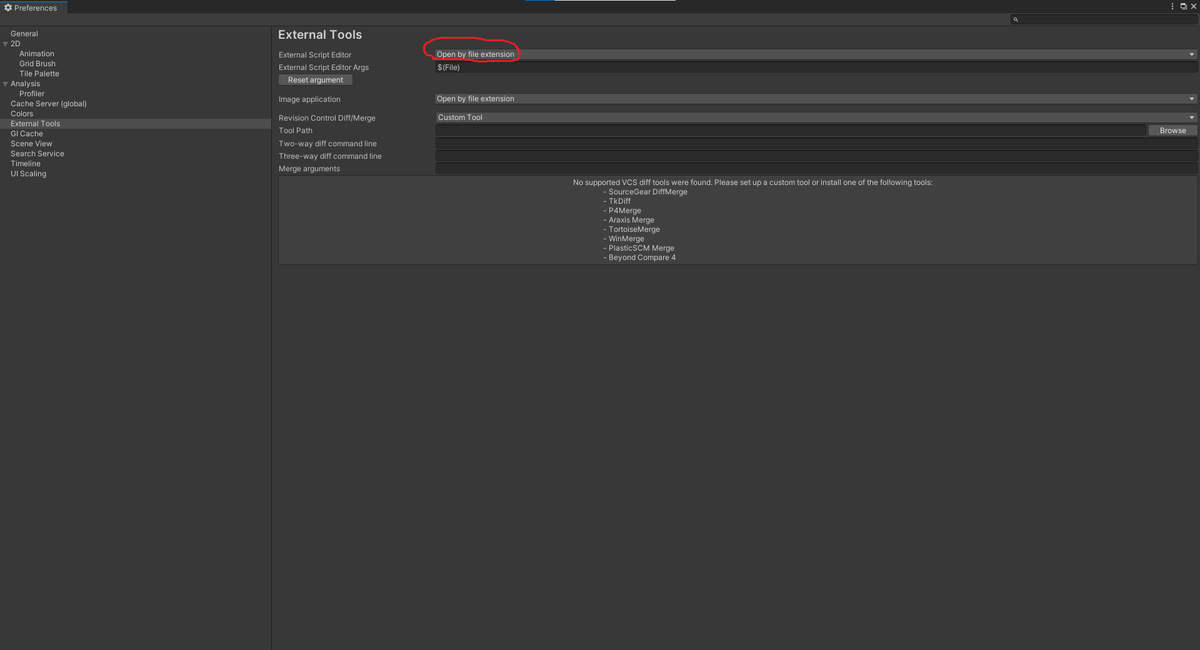Click the Tool Path input field
The height and width of the screenshot is (650, 1200).
790,130
